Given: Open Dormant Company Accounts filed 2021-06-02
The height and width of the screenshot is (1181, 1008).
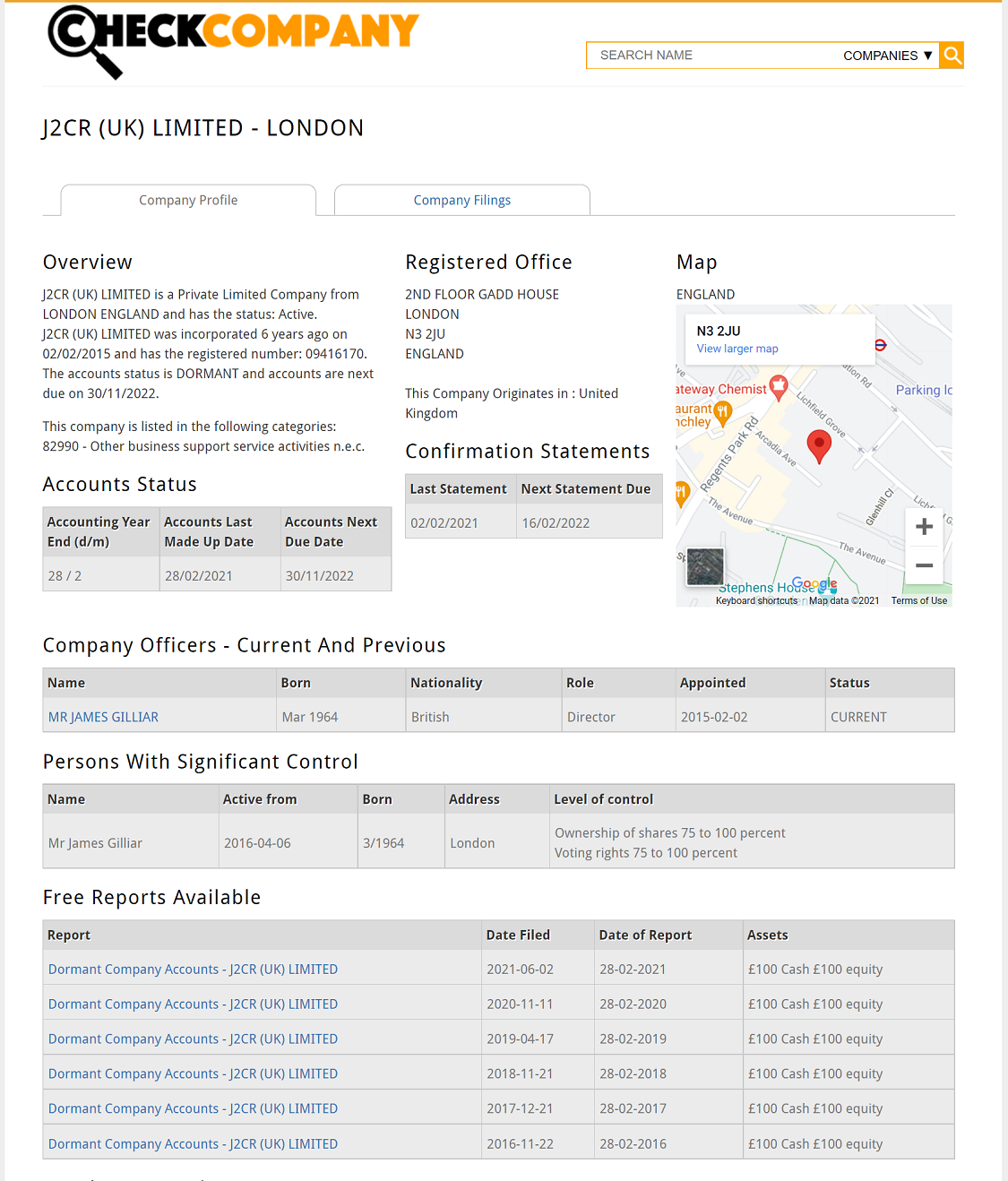Looking at the screenshot, I should pyautogui.click(x=193, y=970).
